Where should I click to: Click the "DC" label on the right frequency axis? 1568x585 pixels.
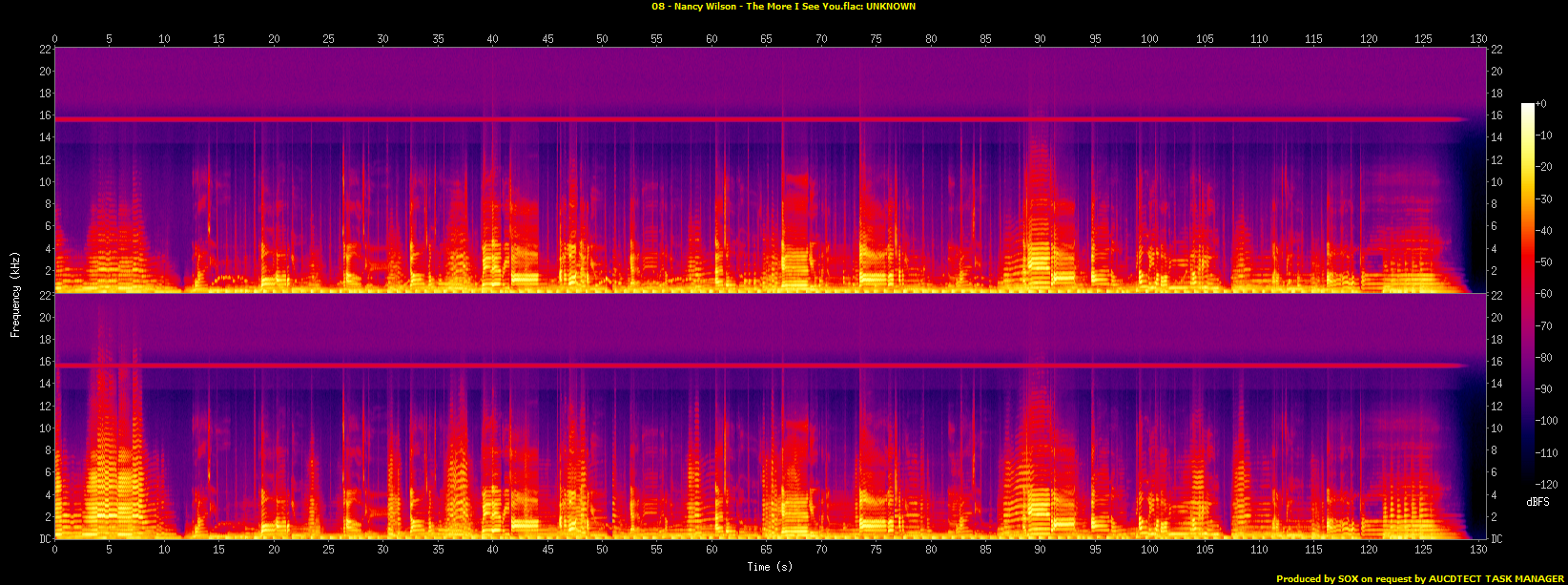[1497, 539]
